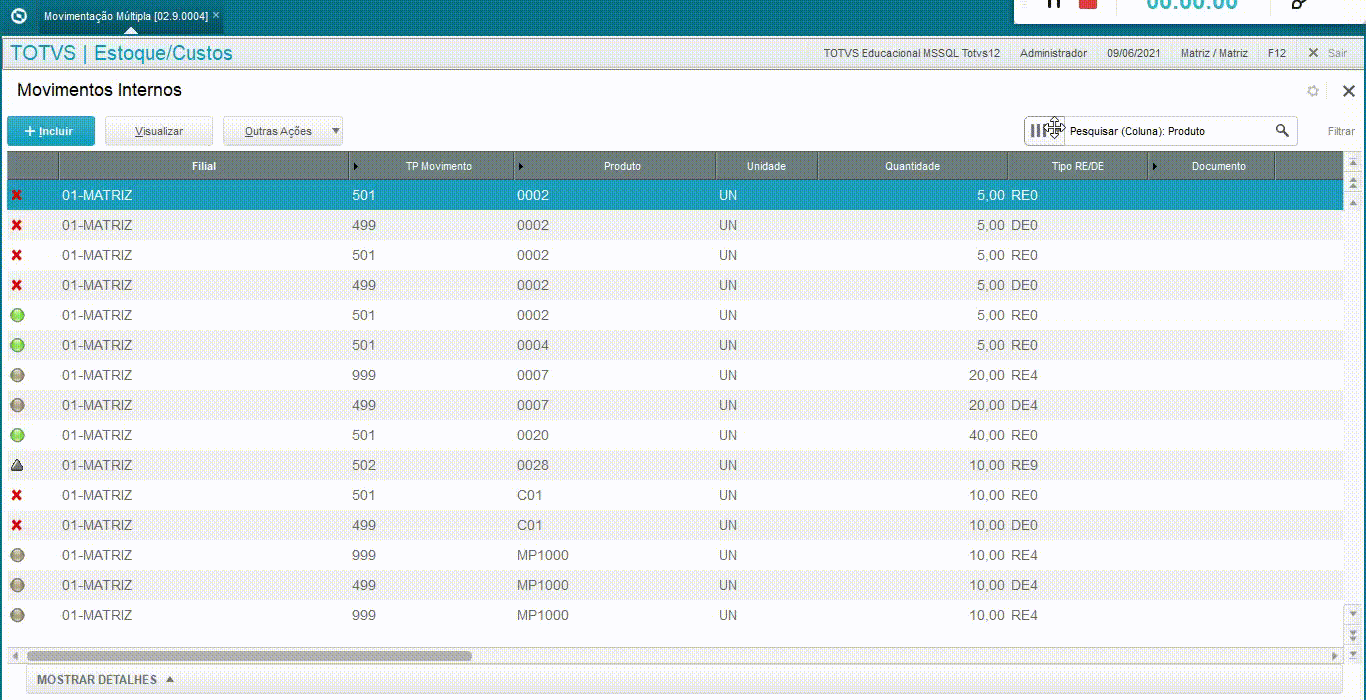
Task: Click the Visualizar button
Action: tap(159, 131)
